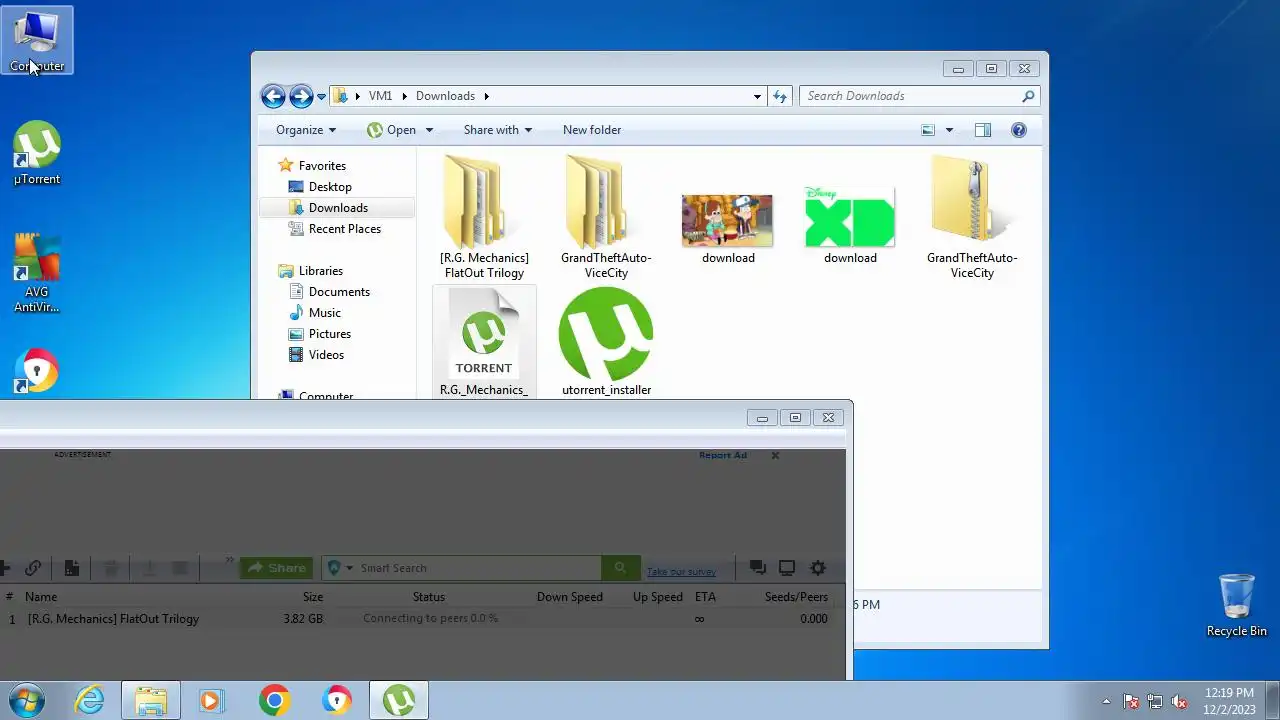Click the Chrome icon on the taskbar
The width and height of the screenshot is (1280, 720).
(x=274, y=700)
